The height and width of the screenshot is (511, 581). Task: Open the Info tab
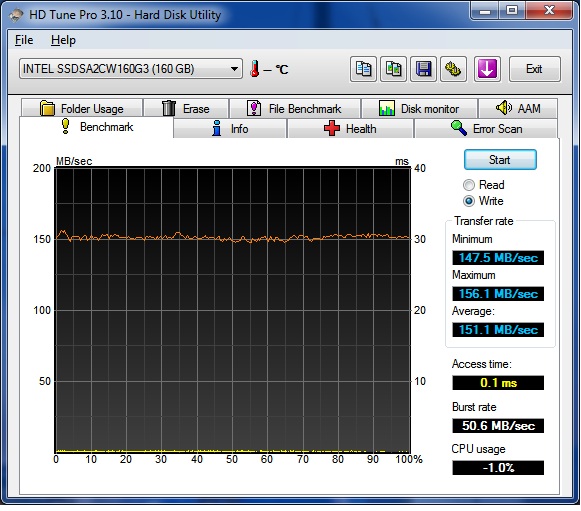click(x=230, y=129)
